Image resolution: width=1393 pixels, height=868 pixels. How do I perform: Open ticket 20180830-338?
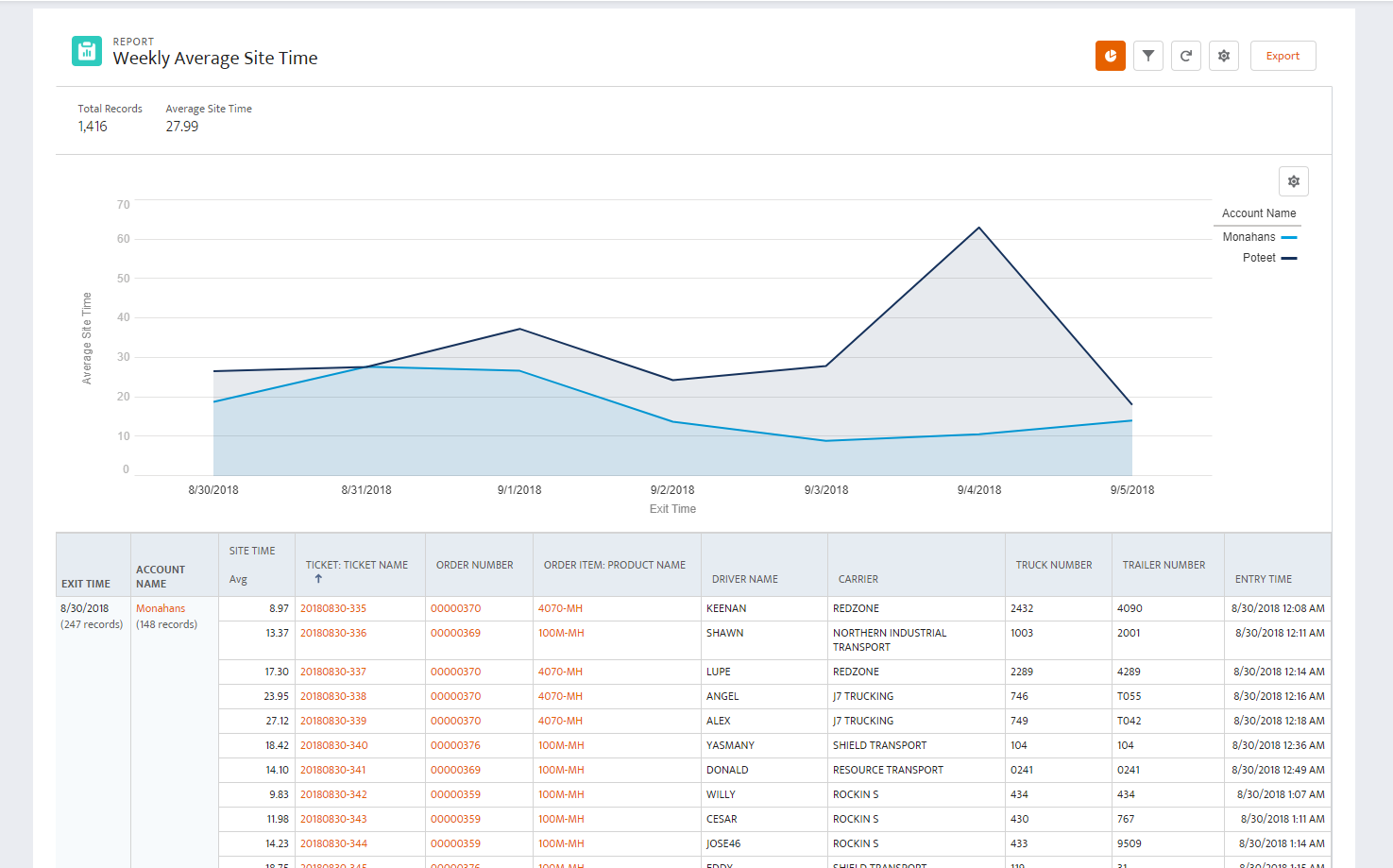click(x=333, y=696)
